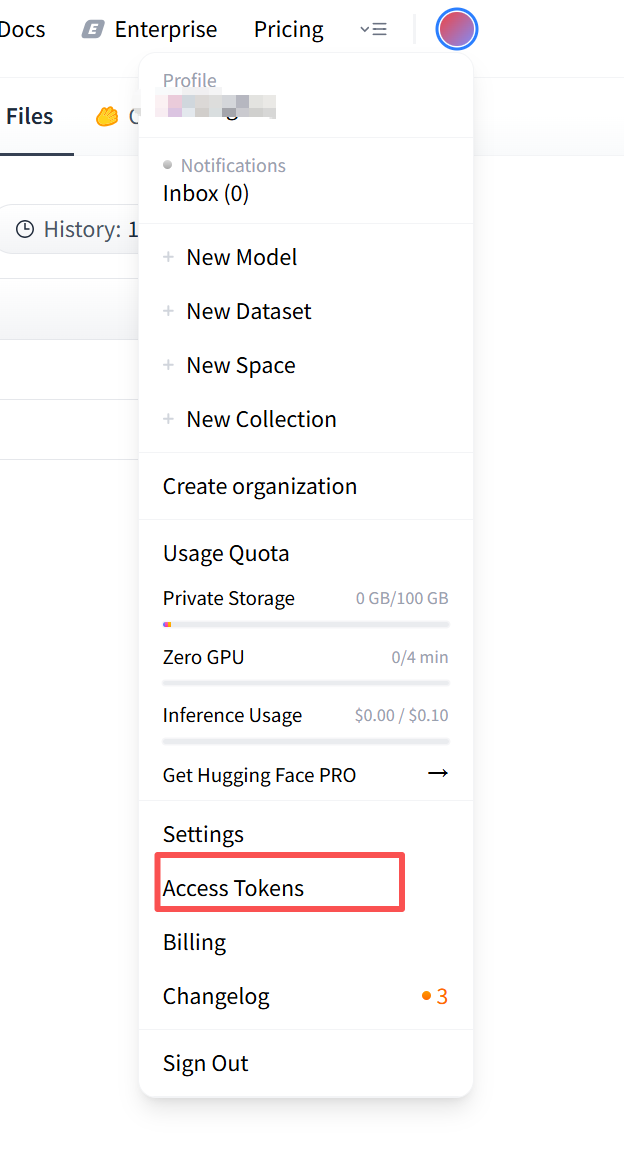Click the arrow next to Get Hugging Face PRO

(437, 774)
